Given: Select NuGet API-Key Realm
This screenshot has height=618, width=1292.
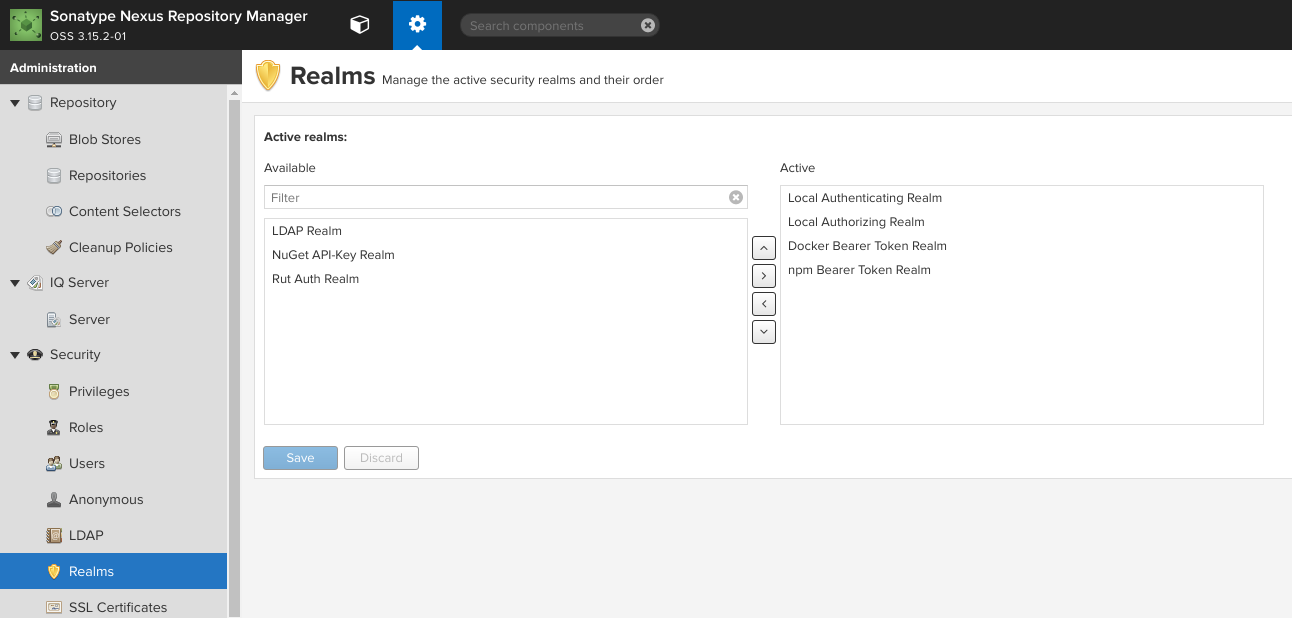Looking at the screenshot, I should pos(506,255).
